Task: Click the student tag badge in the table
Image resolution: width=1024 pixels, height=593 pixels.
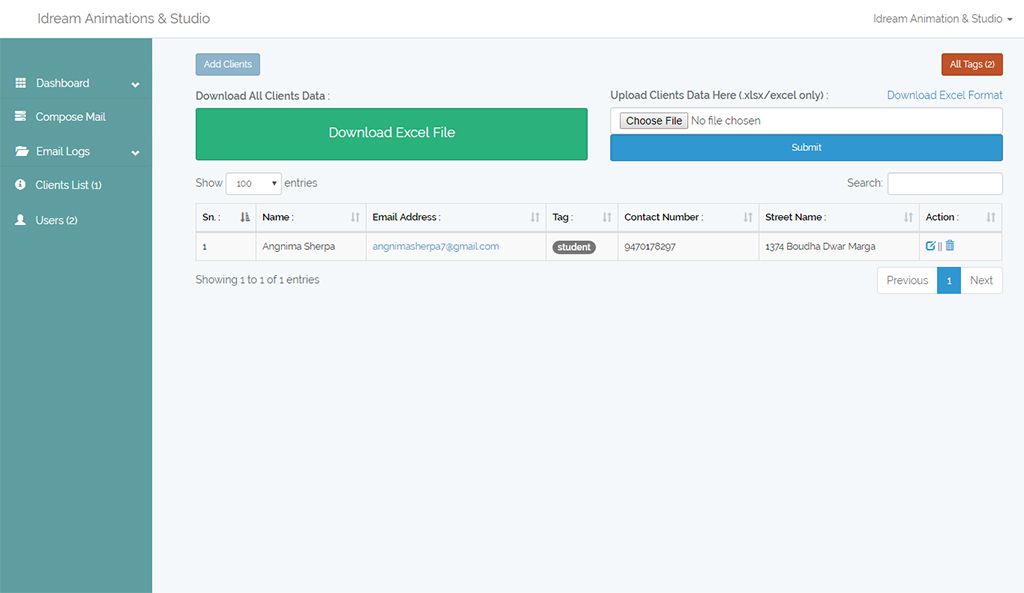Action: pos(574,246)
